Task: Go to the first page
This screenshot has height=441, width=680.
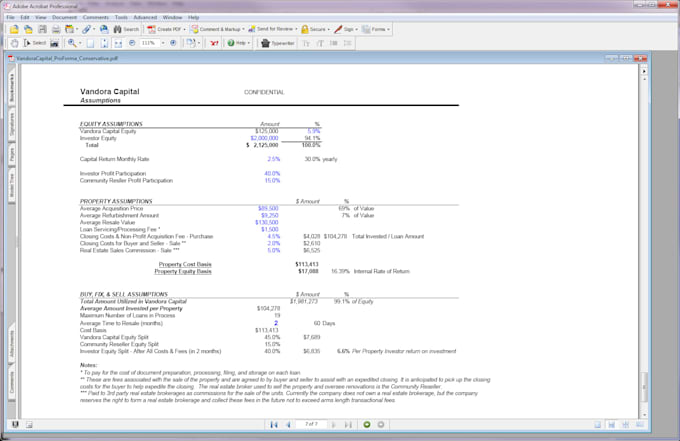Action: (274, 424)
